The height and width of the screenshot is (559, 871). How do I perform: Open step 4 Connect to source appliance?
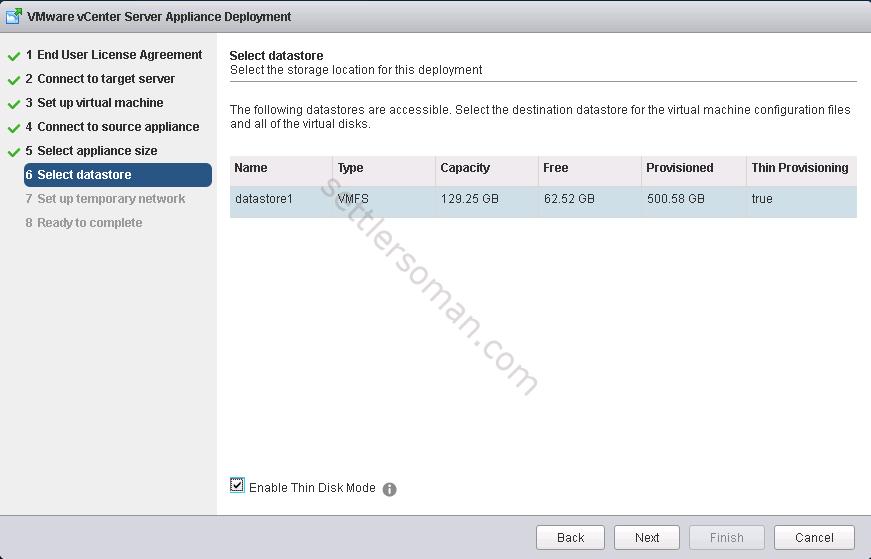tap(112, 127)
